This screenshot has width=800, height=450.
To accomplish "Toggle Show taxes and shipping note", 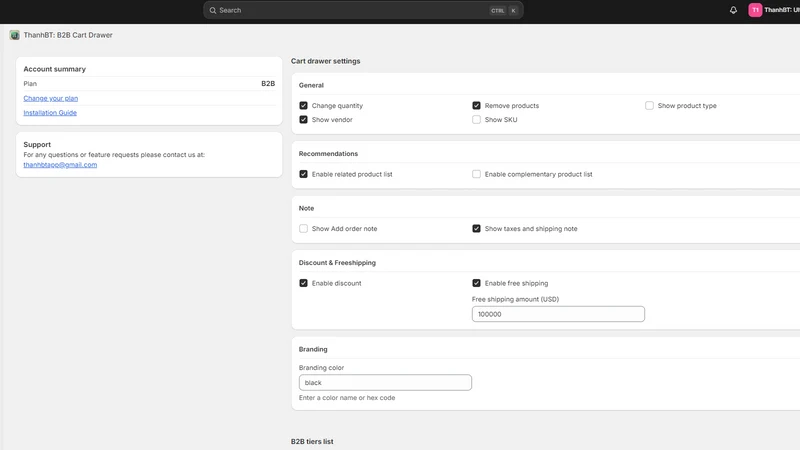I will (477, 229).
